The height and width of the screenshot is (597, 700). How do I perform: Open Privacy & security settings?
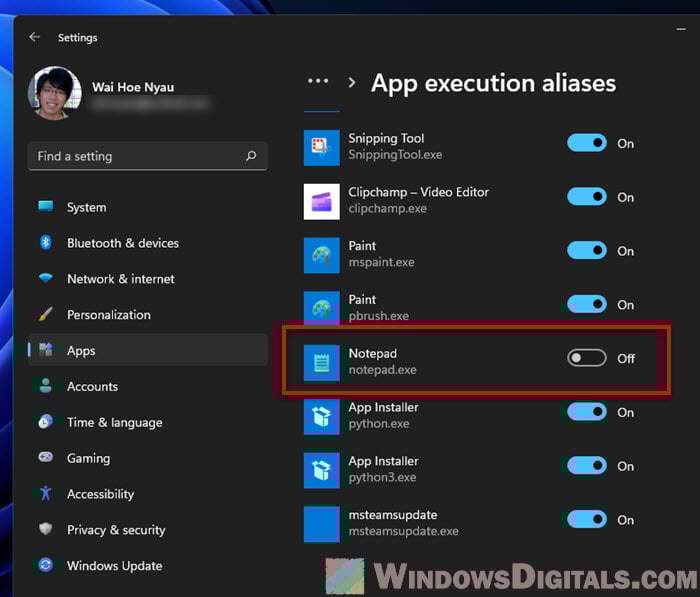pyautogui.click(x=147, y=530)
